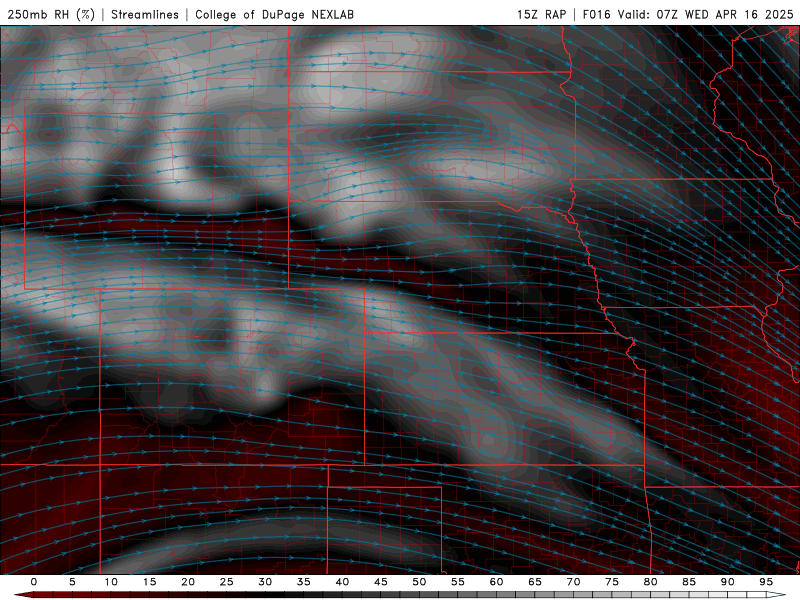Click the 5 label on the color scale
The width and height of the screenshot is (800, 600).
point(72,582)
